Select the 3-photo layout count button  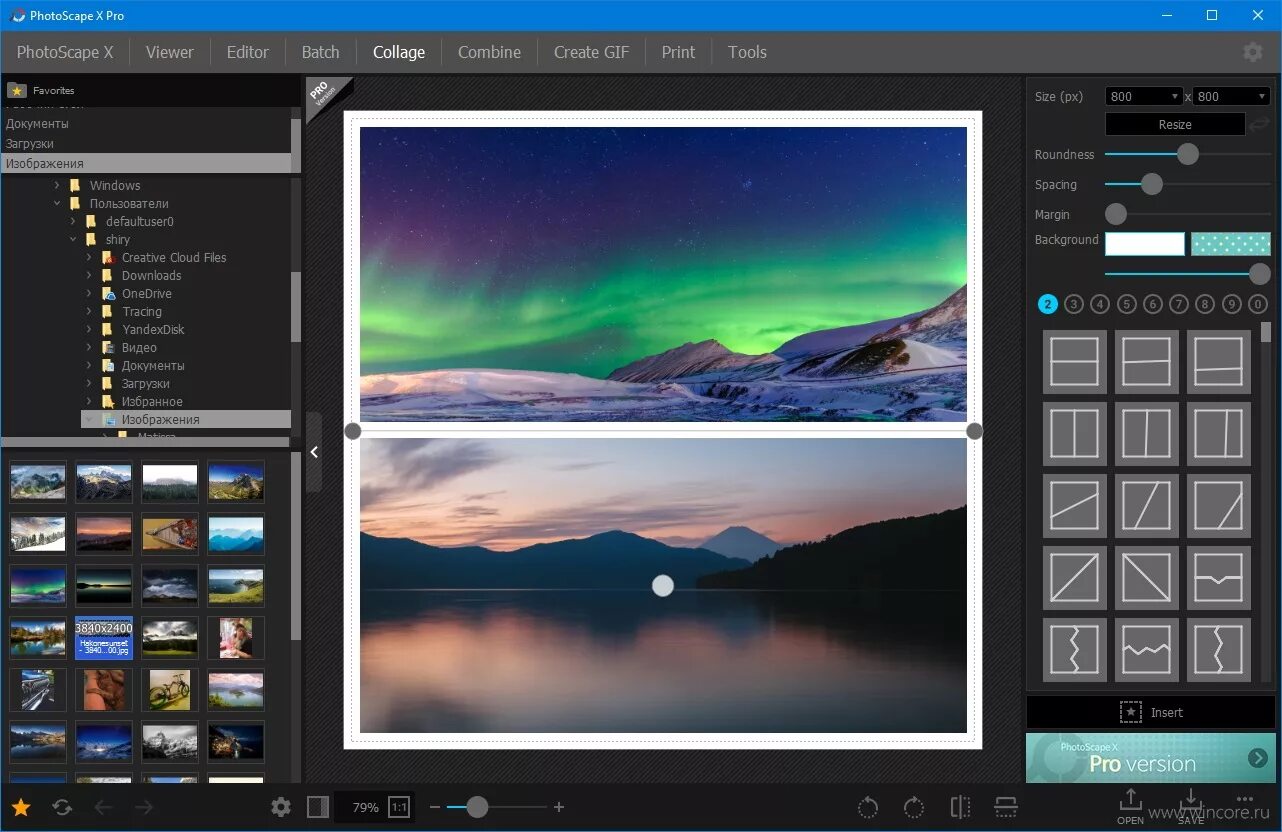[1074, 303]
